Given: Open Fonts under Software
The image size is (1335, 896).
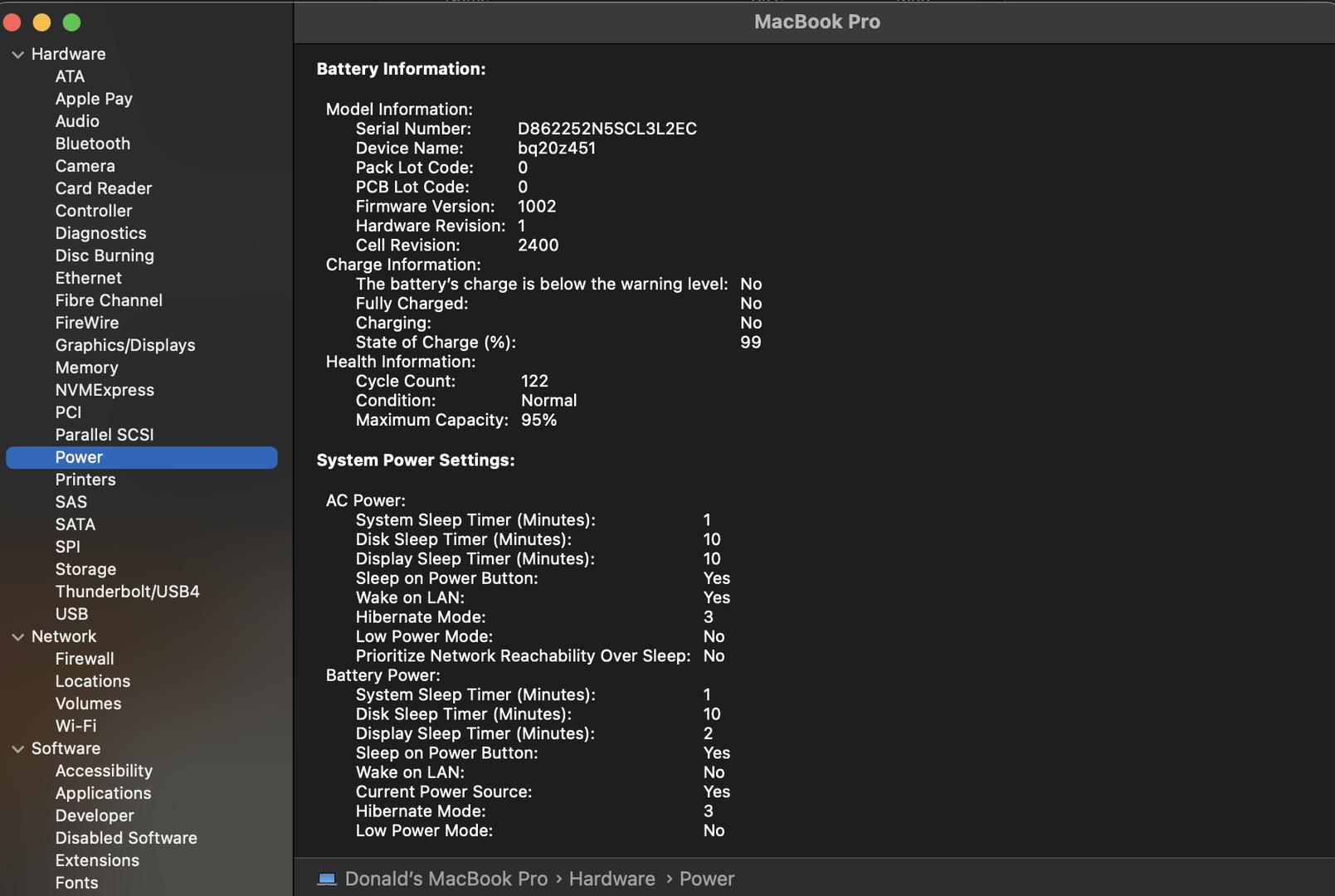Looking at the screenshot, I should tap(76, 883).
